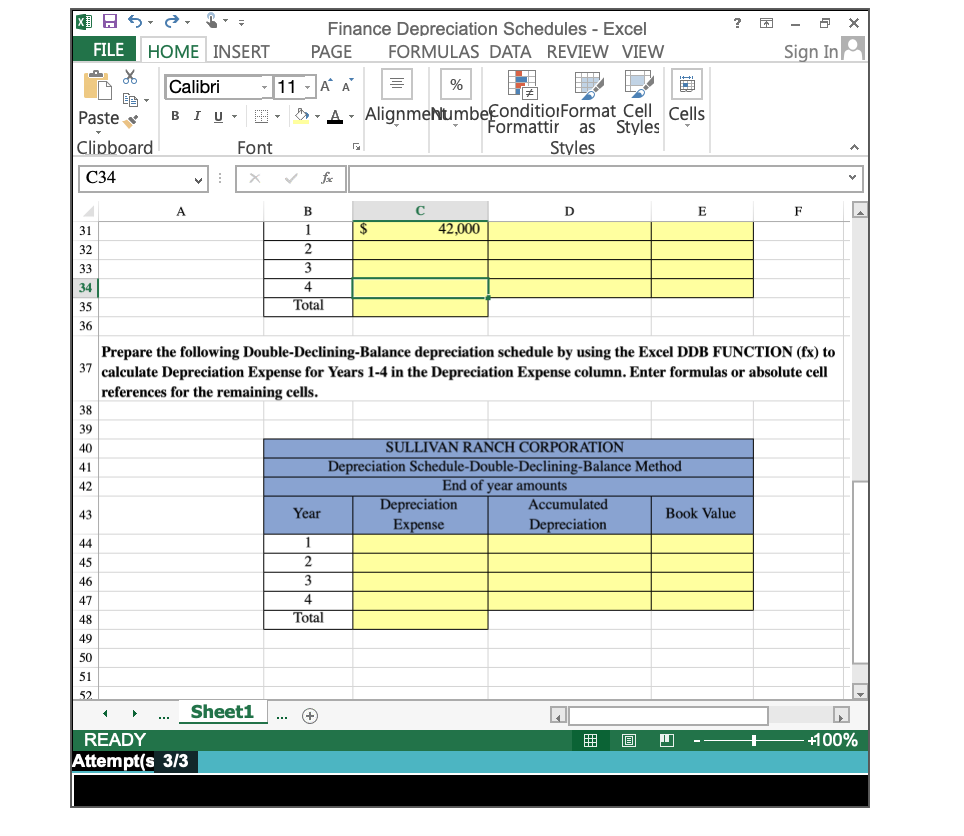Expand the Paste options arrow
The width and height of the screenshot is (964, 836).
point(98,132)
